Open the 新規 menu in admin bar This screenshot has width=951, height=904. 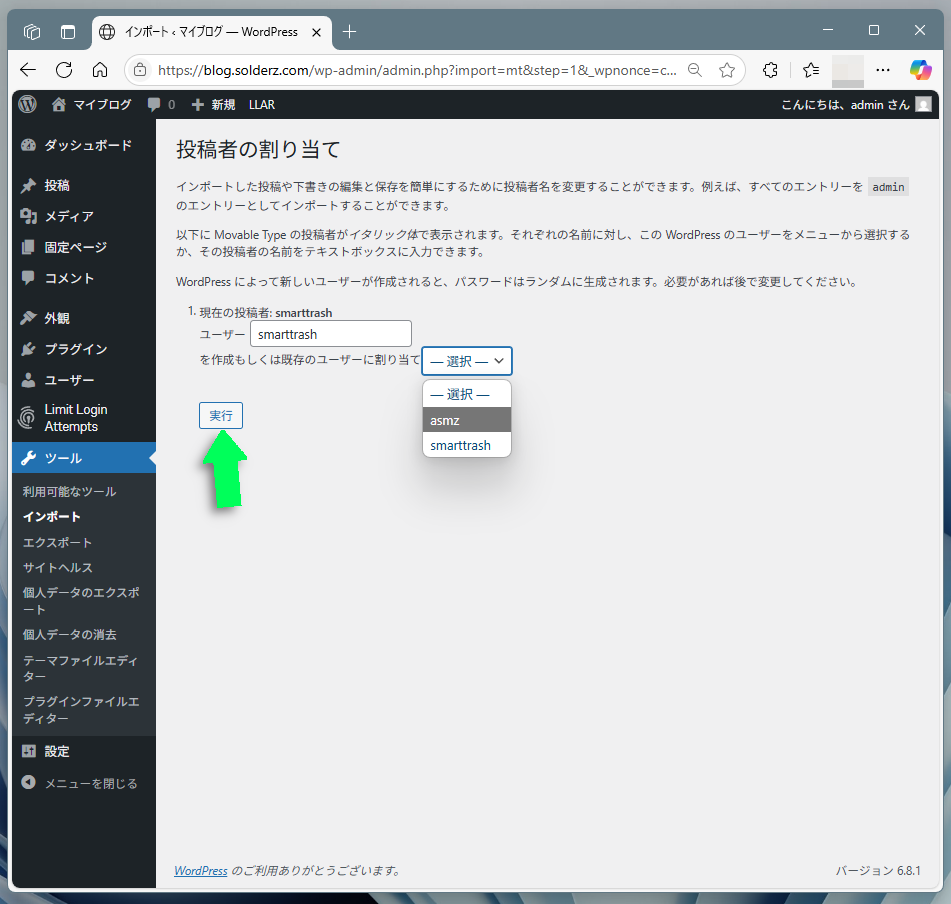click(213, 104)
